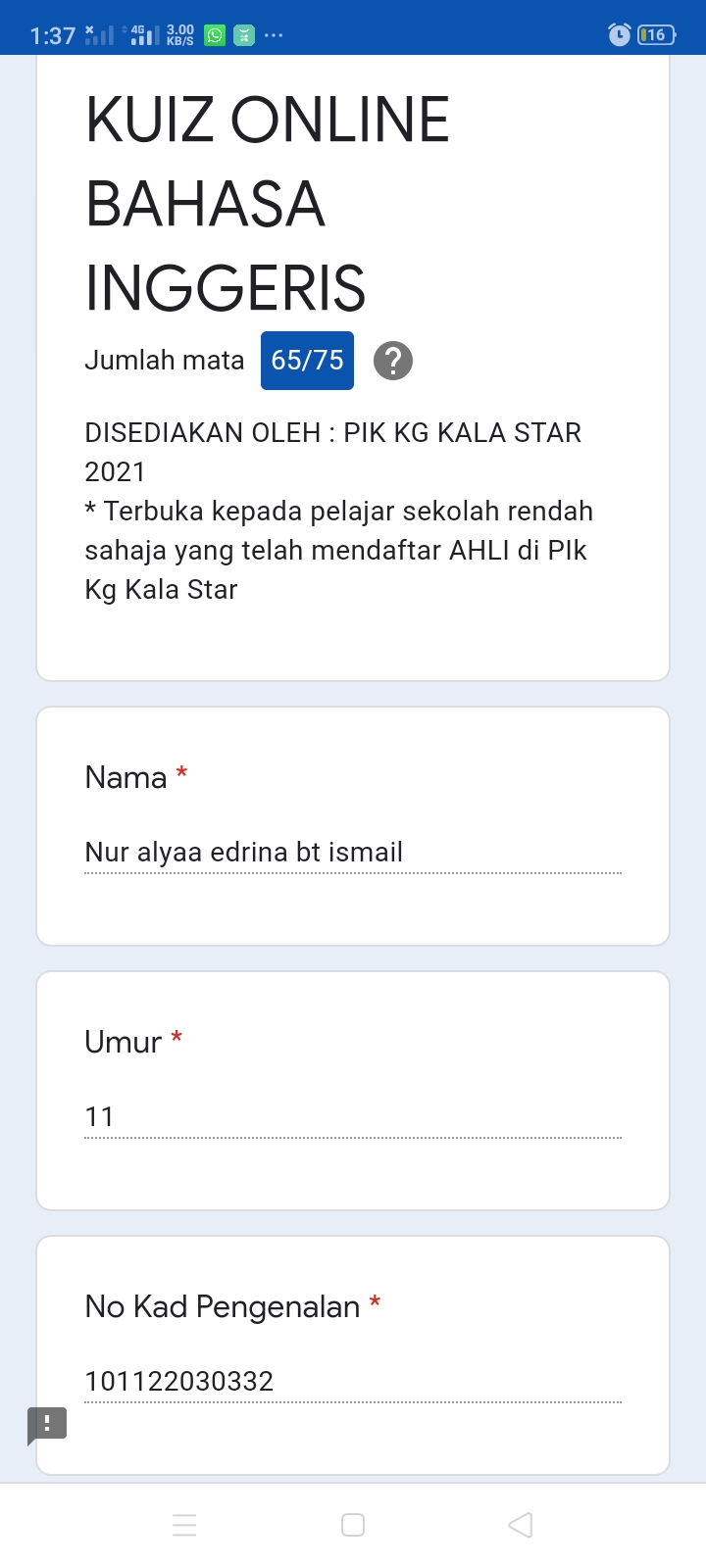This screenshot has height=1568, width=706.
Task: Tap the alarm clock status icon
Action: tap(620, 35)
